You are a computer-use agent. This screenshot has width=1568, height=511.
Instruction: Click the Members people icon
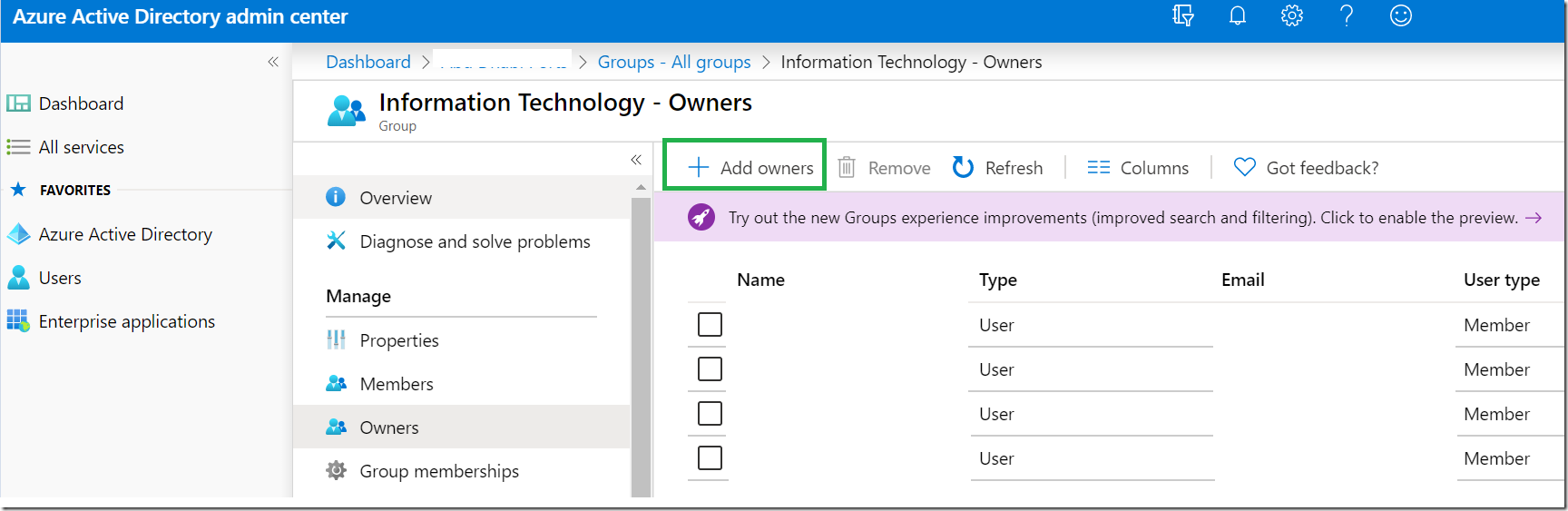336,383
